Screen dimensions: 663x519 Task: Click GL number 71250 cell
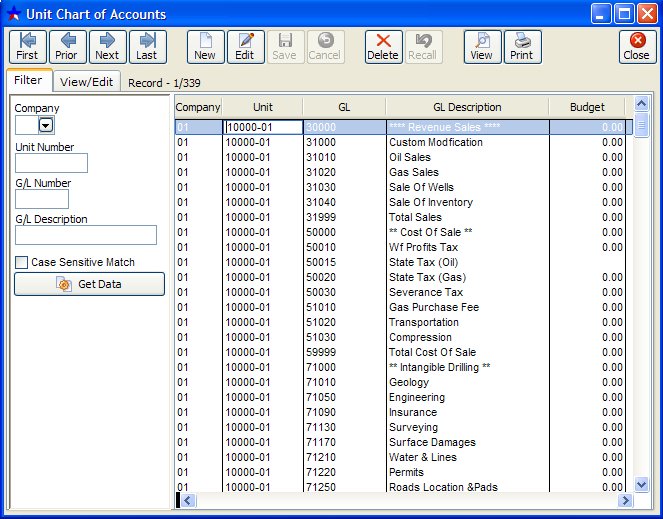click(344, 487)
